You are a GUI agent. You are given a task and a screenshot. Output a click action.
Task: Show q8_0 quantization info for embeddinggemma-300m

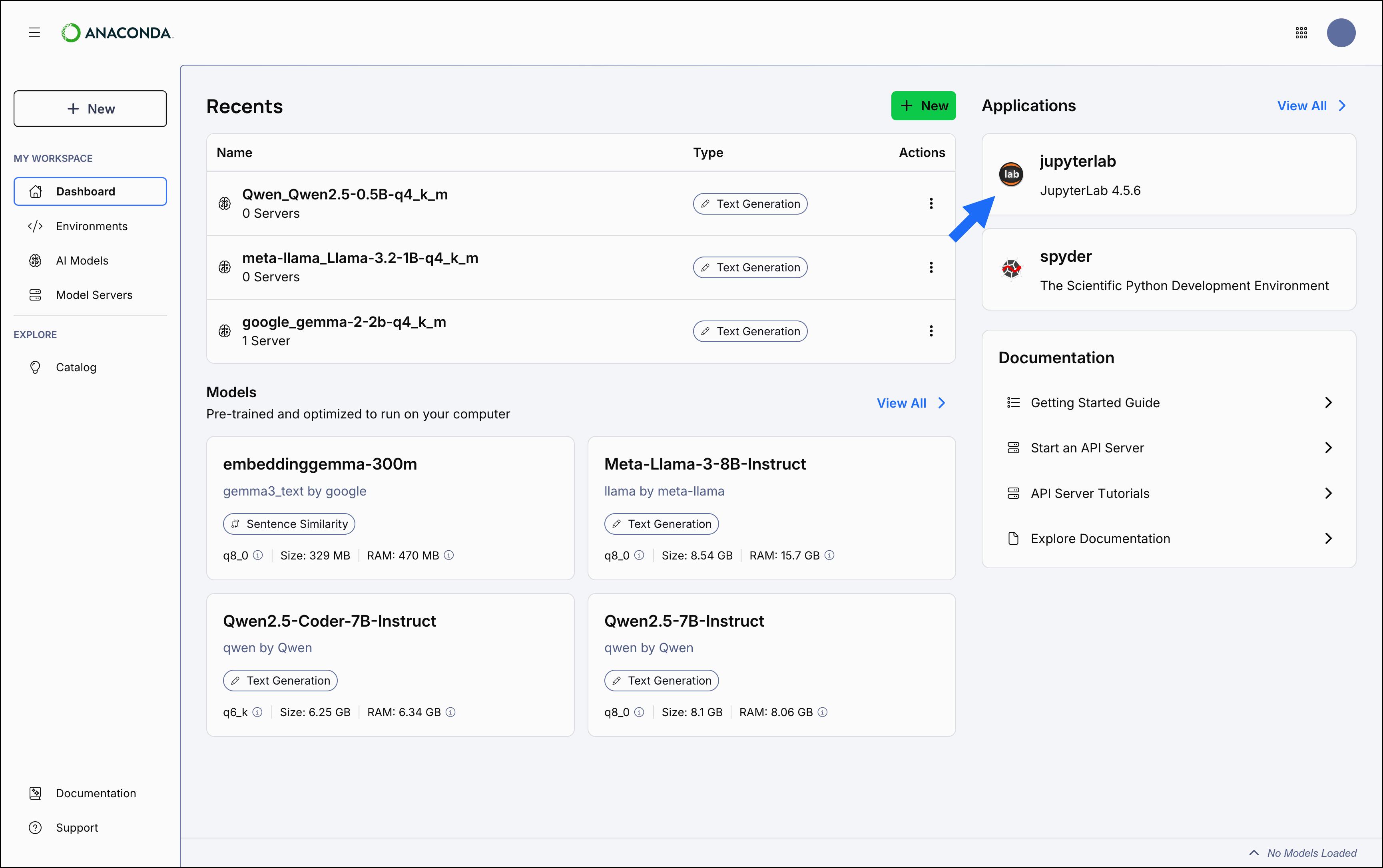258,555
